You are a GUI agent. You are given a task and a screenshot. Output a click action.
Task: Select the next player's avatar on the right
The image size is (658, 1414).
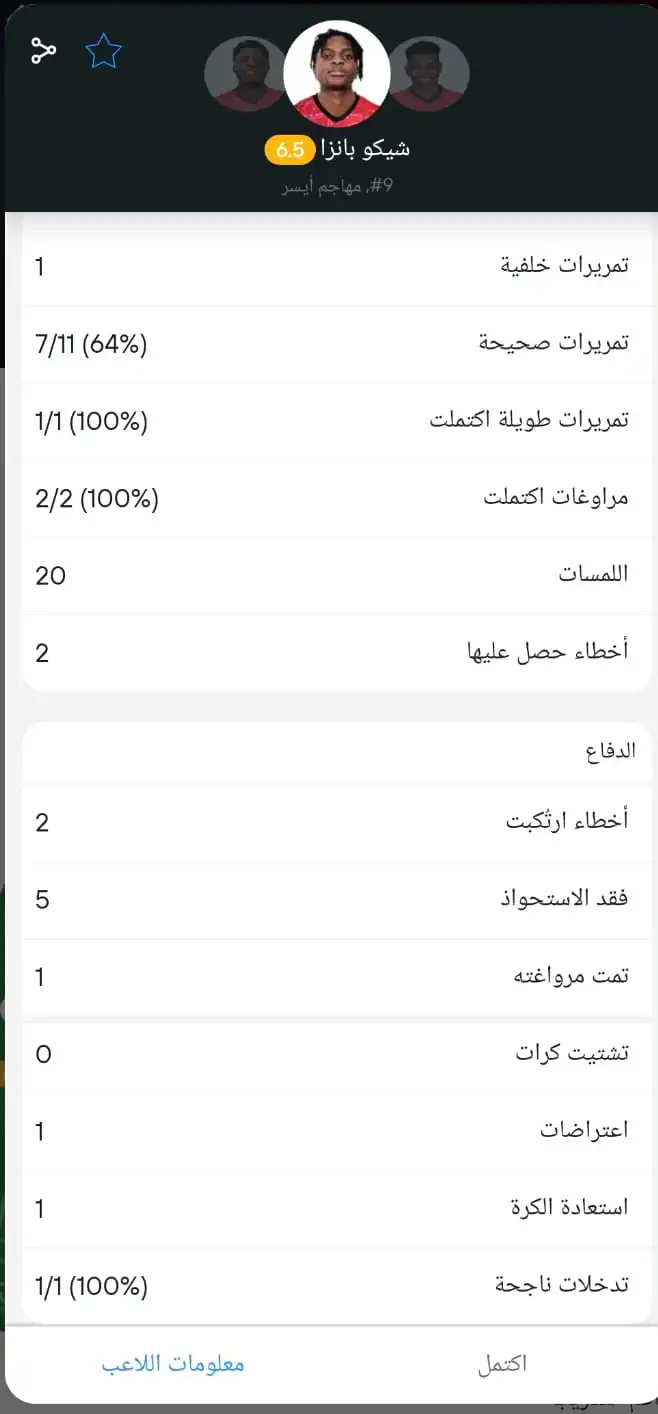(427, 72)
